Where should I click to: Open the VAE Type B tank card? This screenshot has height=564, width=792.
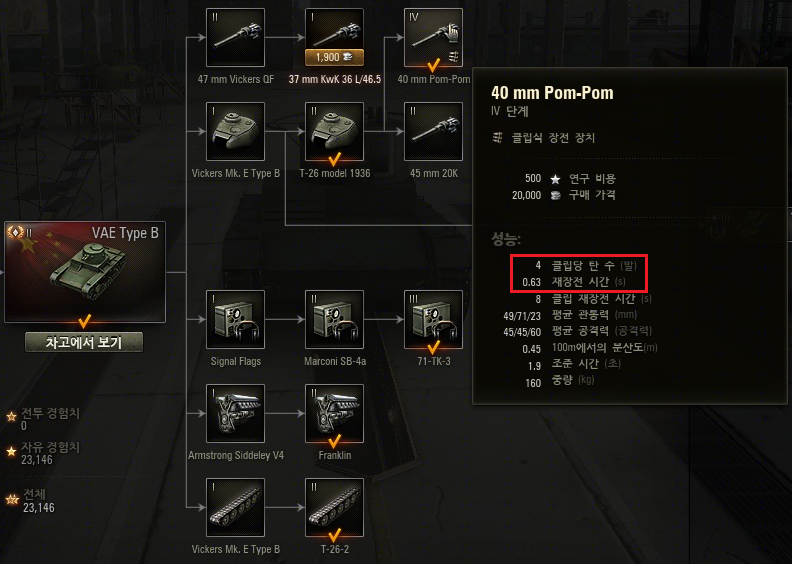(85, 272)
